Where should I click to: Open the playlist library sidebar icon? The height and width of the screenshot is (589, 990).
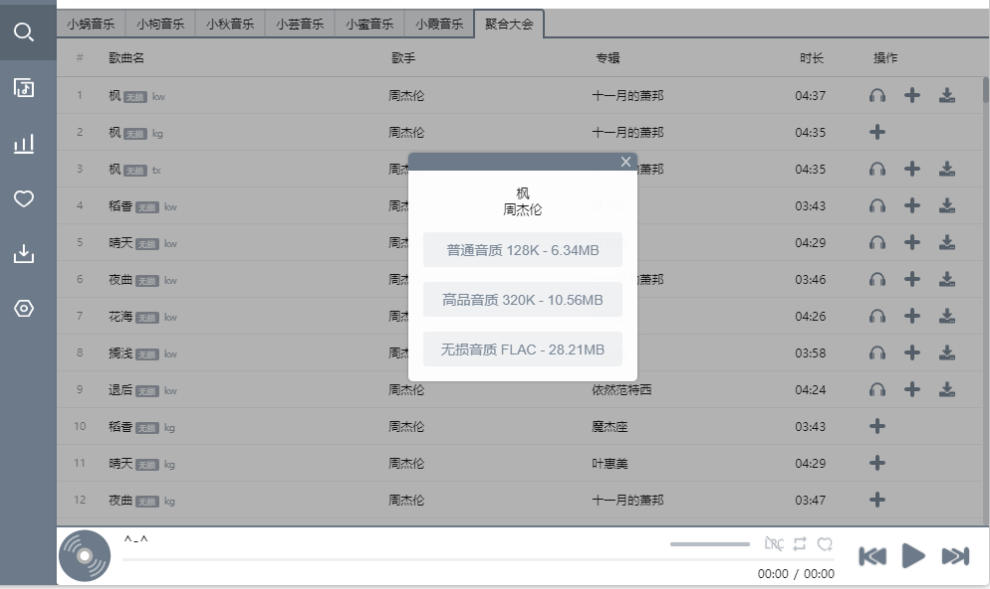[x=24, y=88]
